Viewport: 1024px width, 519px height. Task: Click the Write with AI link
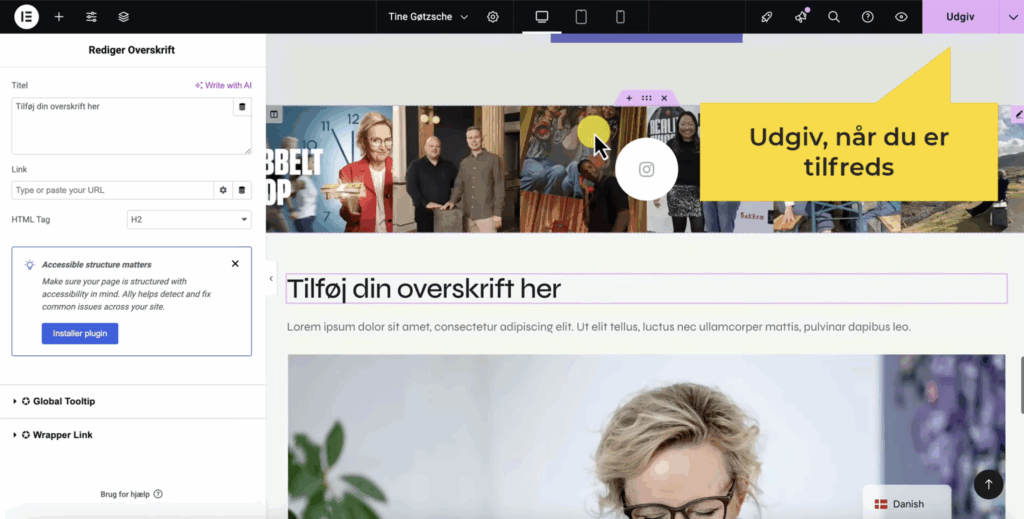point(223,86)
